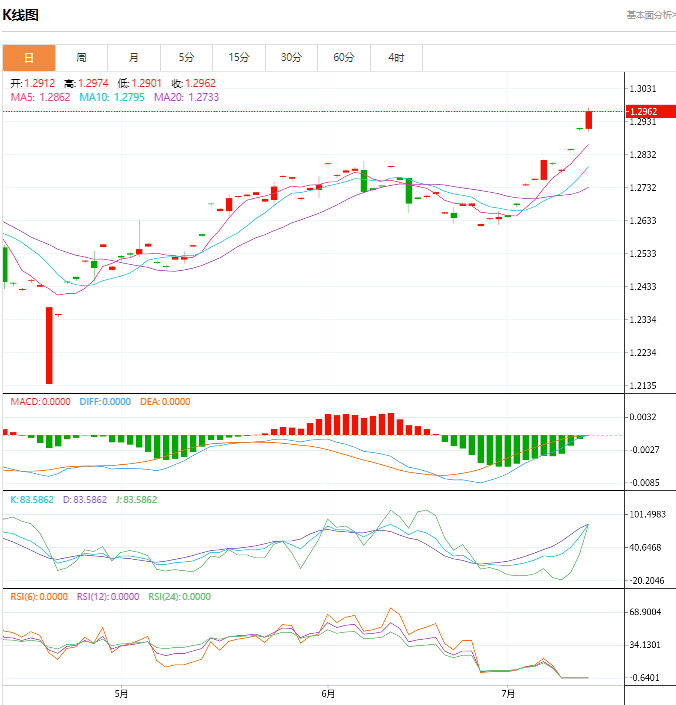Click the MA5 legend label
Viewport: 676px width, 705px height.
(40, 97)
